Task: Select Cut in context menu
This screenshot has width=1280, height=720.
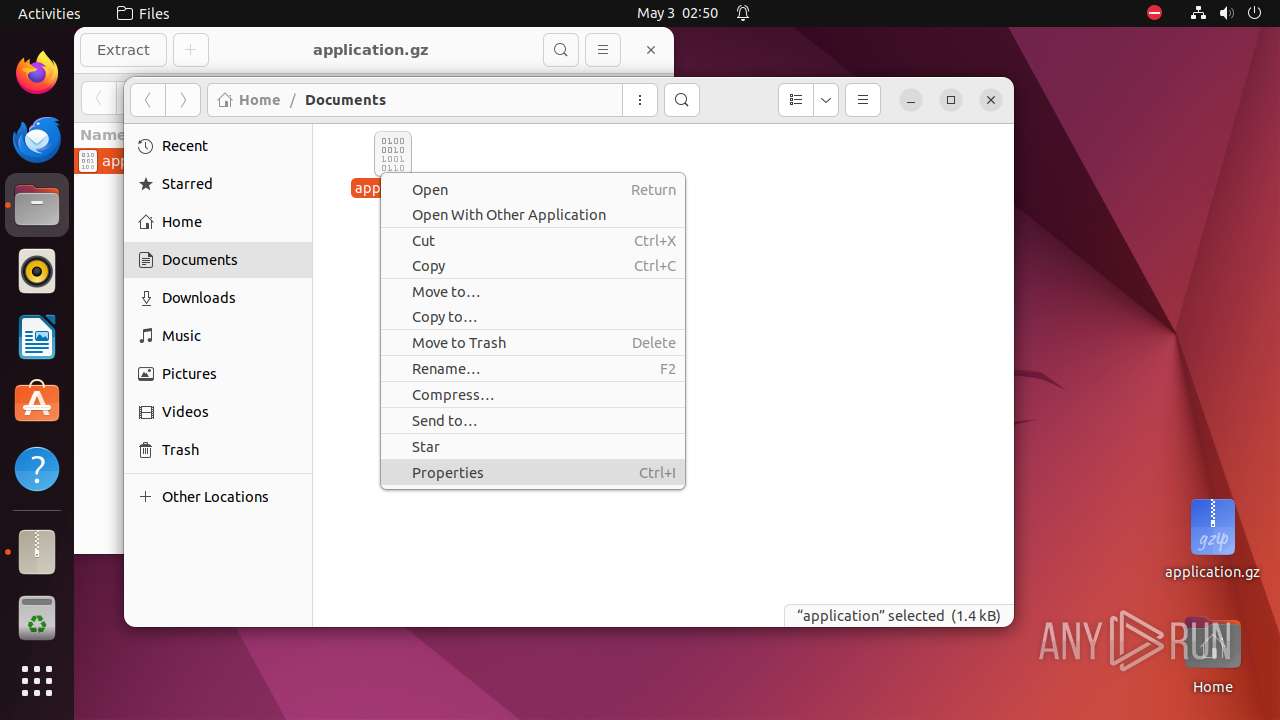Action: coord(533,241)
